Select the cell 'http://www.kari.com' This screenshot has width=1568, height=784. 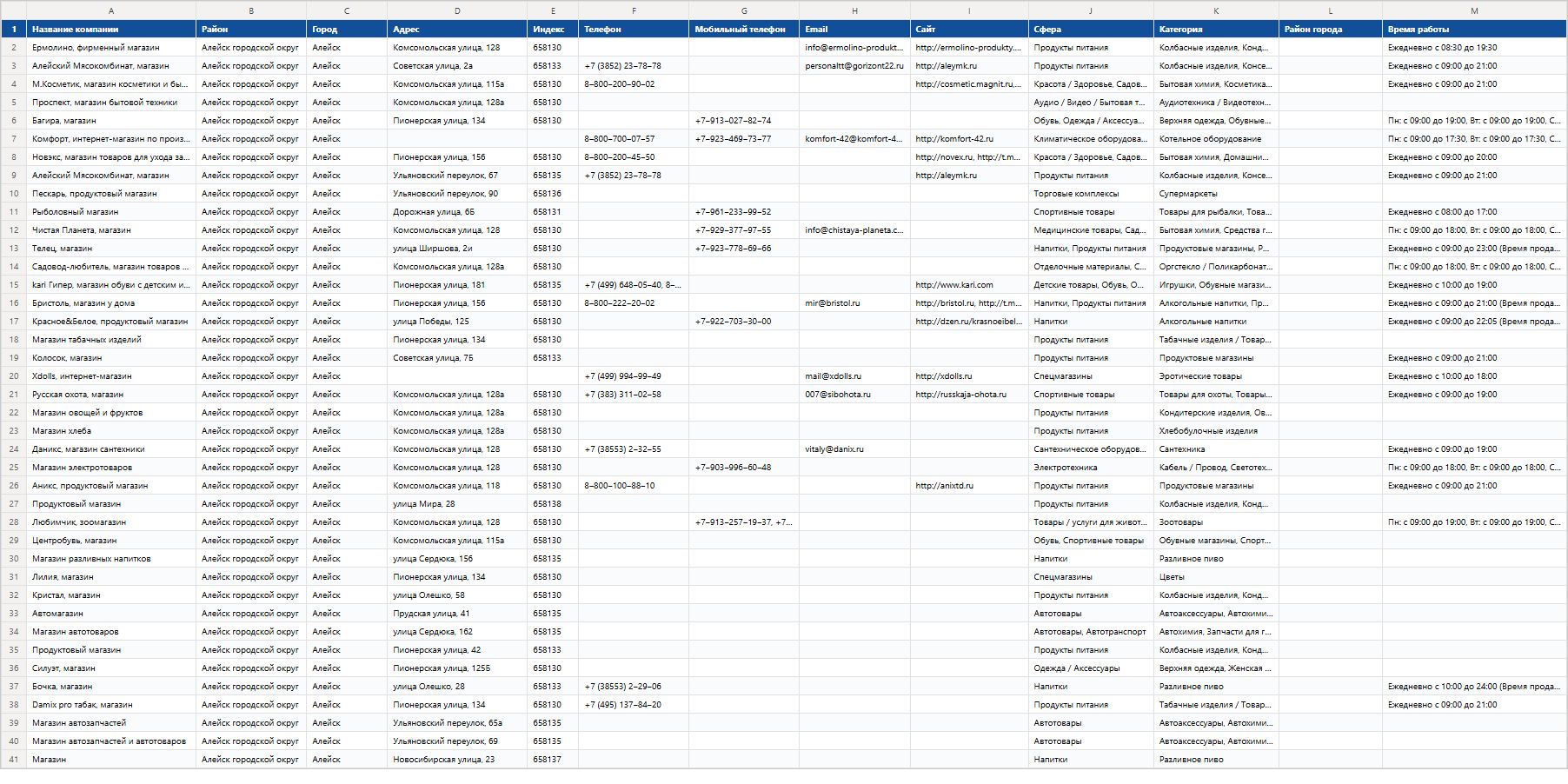click(969, 285)
